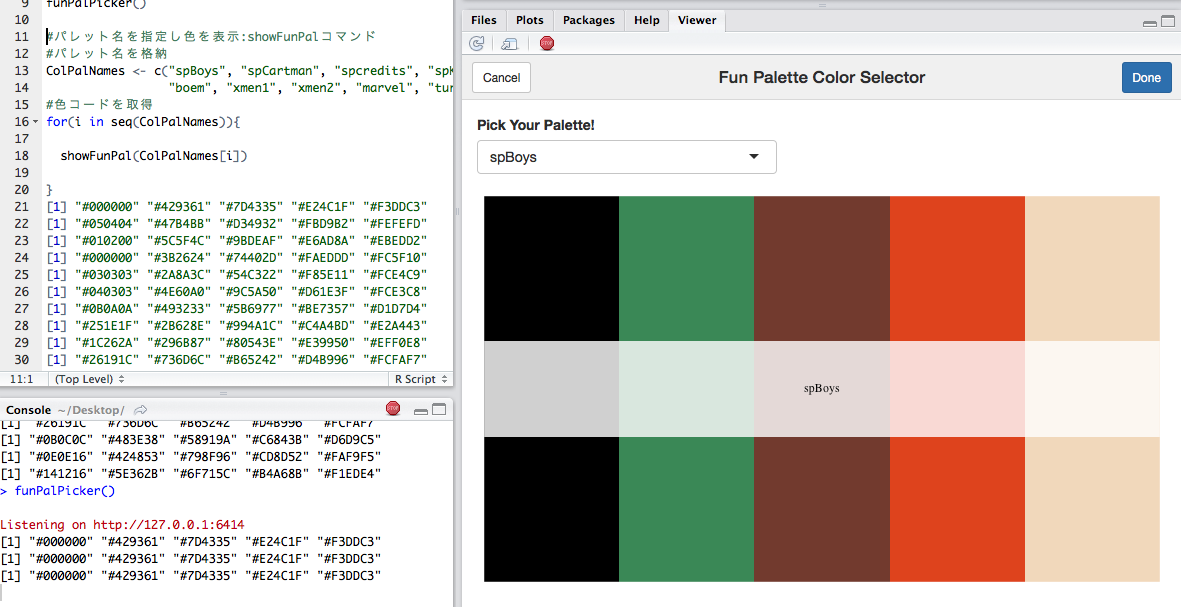Click pale pink swatch in middle band
This screenshot has width=1181, height=607.
pos(957,389)
